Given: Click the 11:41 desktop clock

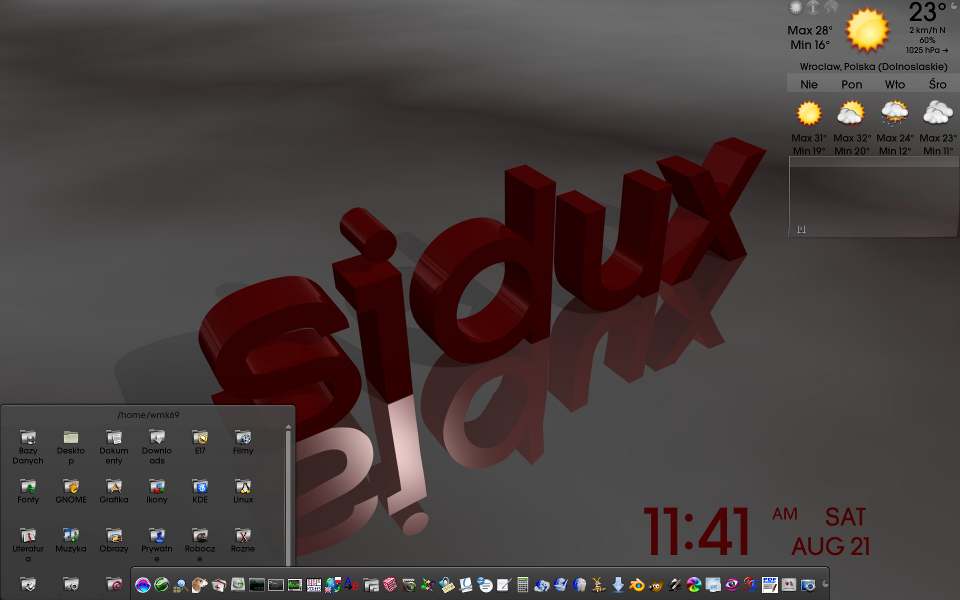Looking at the screenshot, I should click(697, 531).
